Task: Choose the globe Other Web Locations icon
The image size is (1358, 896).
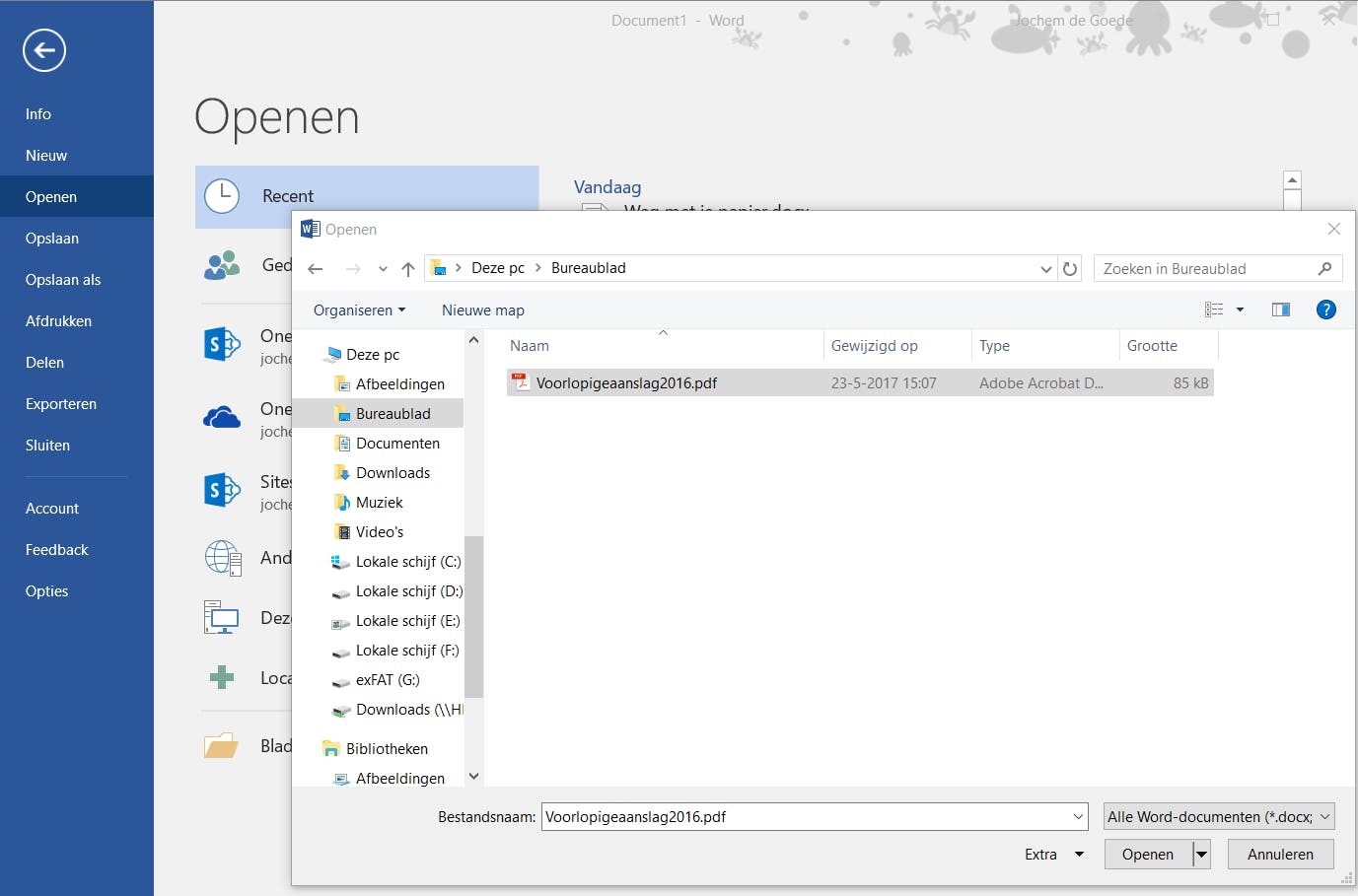Action: tap(223, 558)
